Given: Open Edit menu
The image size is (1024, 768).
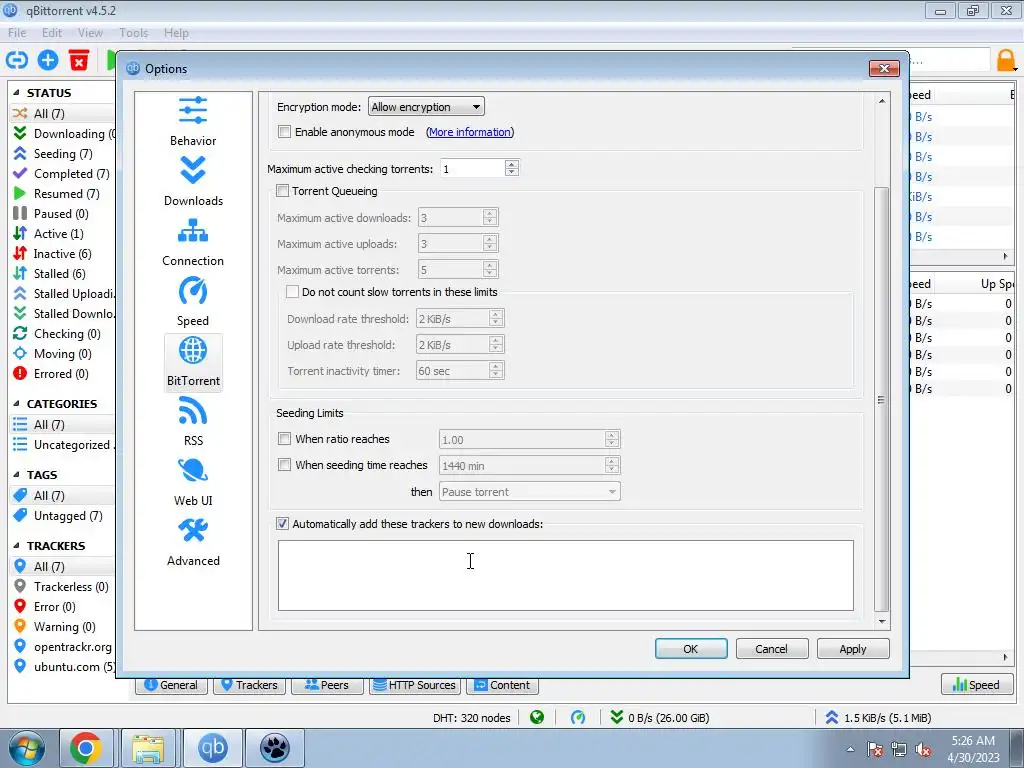Looking at the screenshot, I should [x=52, y=33].
